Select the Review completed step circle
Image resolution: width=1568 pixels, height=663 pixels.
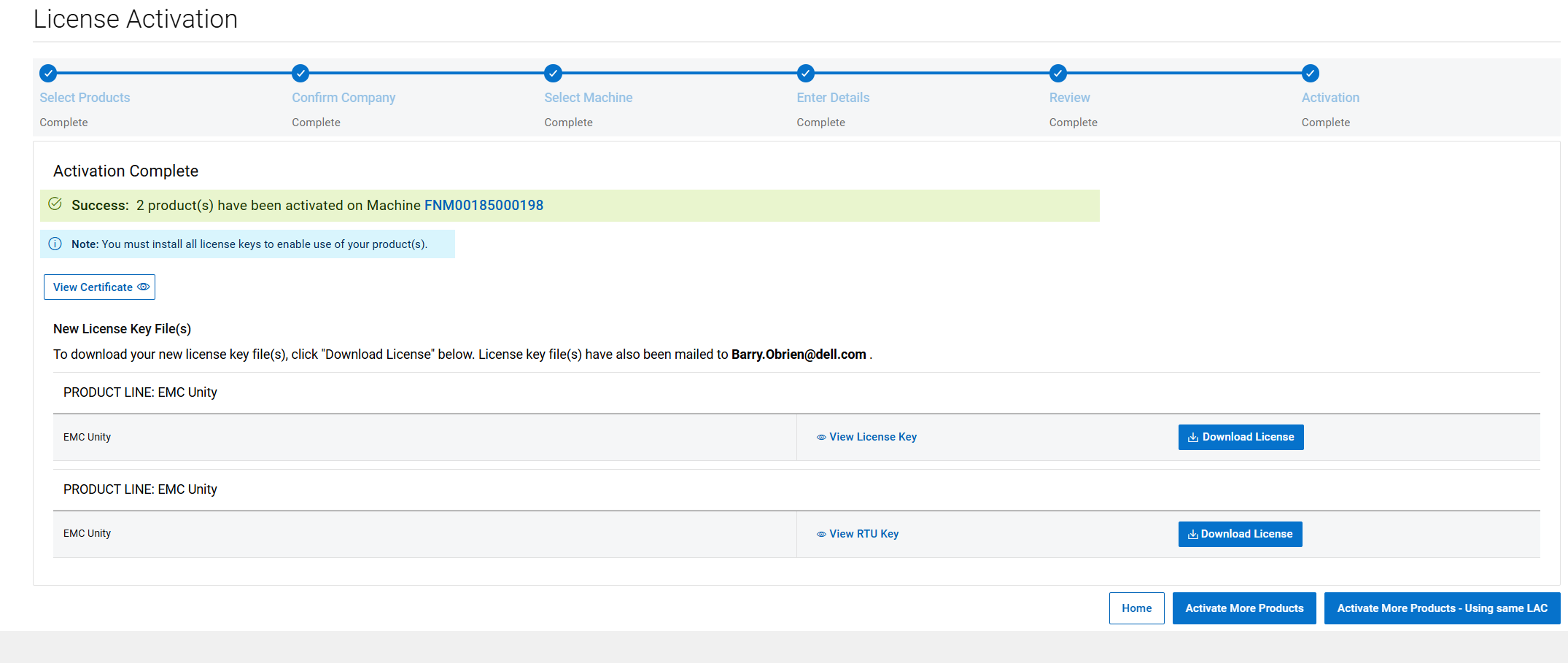1057,73
